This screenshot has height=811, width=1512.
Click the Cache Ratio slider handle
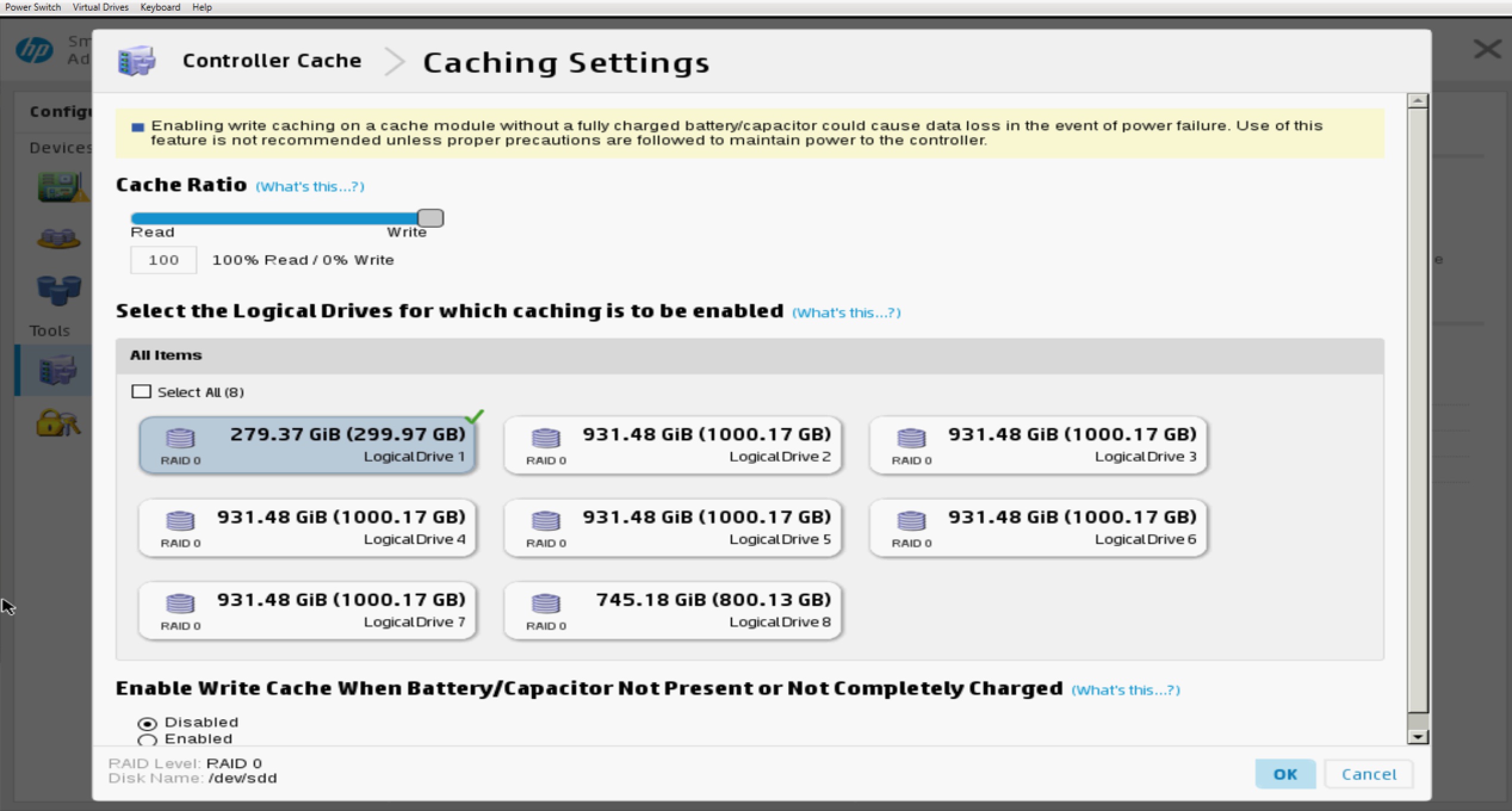(430, 218)
